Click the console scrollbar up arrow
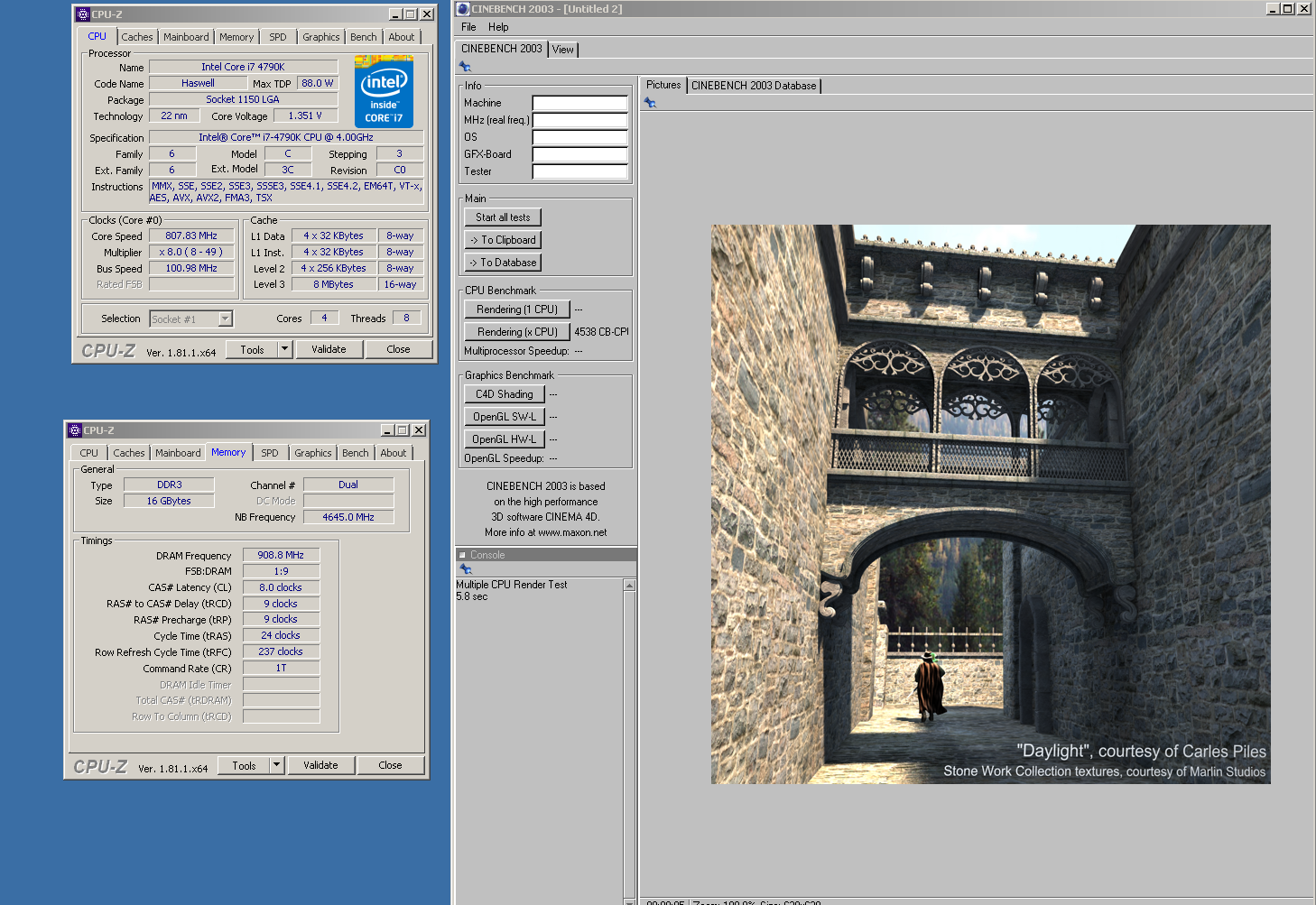This screenshot has width=1316, height=905. point(629,586)
